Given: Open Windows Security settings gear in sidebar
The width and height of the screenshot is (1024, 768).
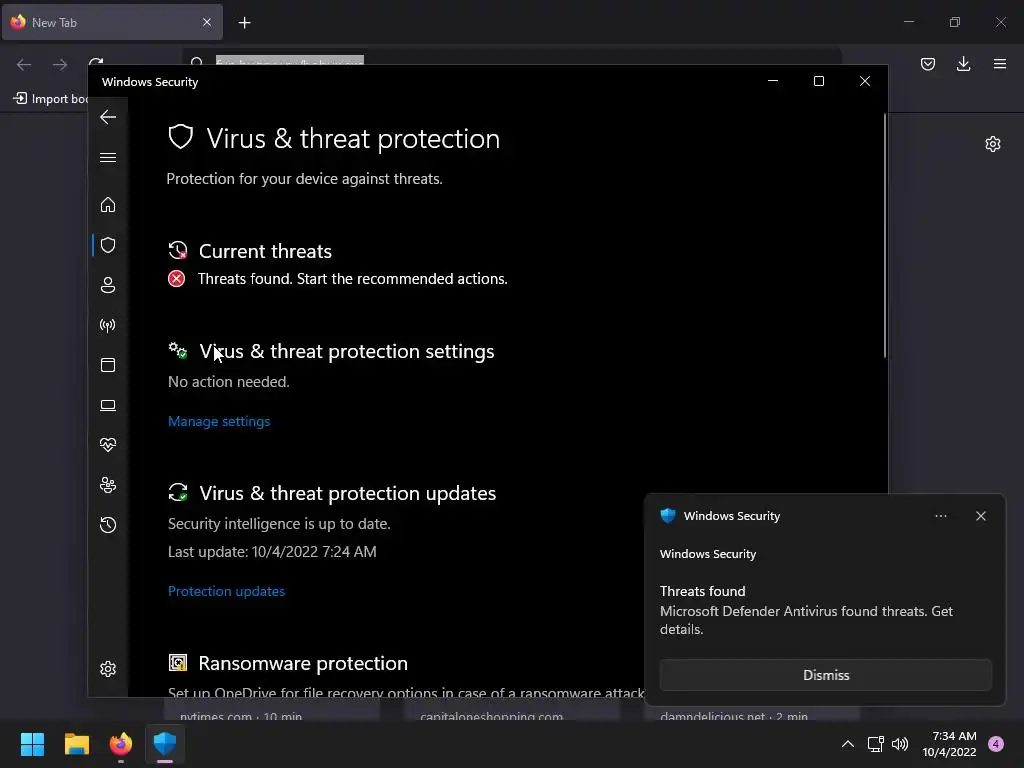Looking at the screenshot, I should pos(108,669).
